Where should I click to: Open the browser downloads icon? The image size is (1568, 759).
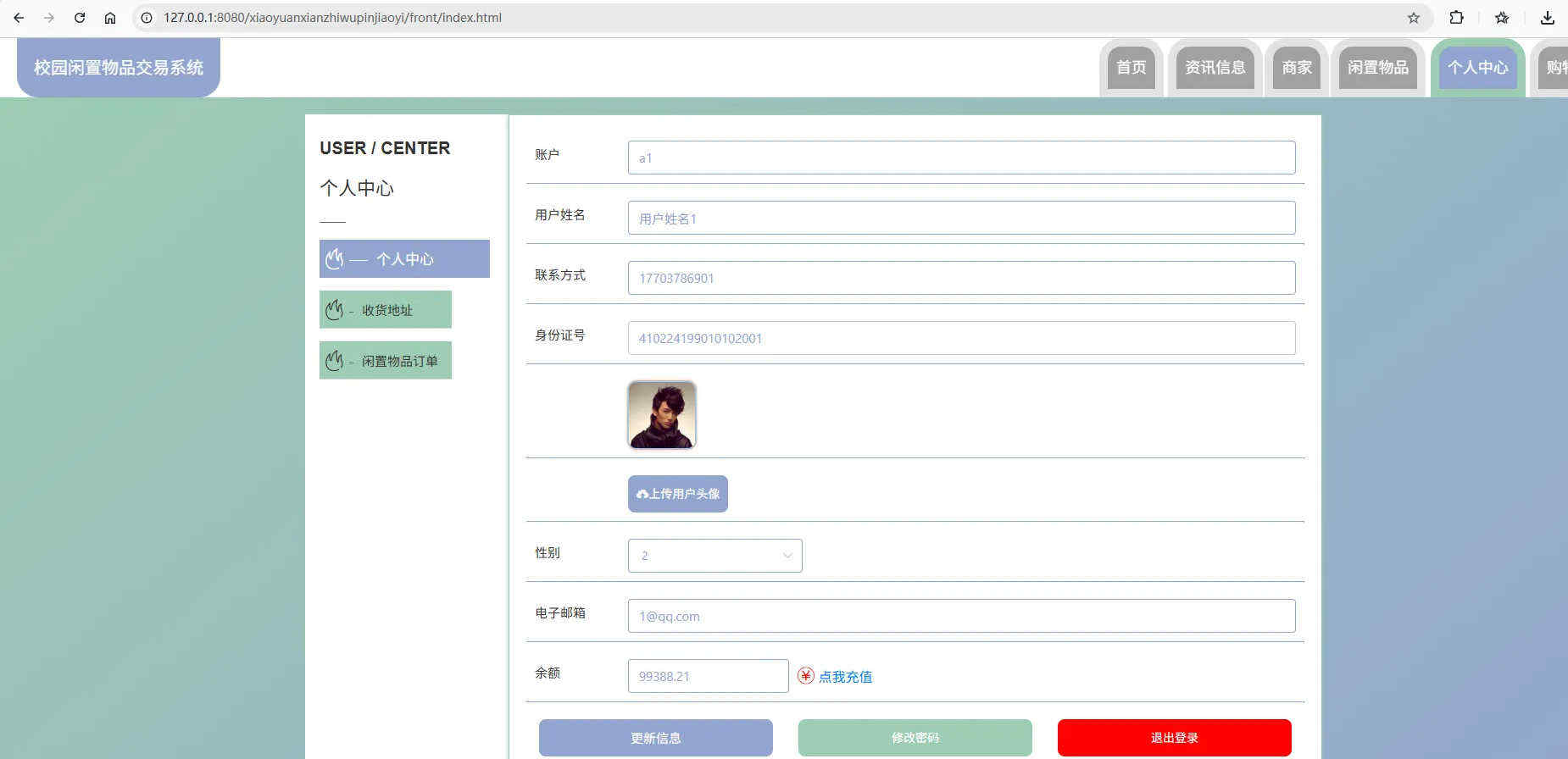point(1547,18)
